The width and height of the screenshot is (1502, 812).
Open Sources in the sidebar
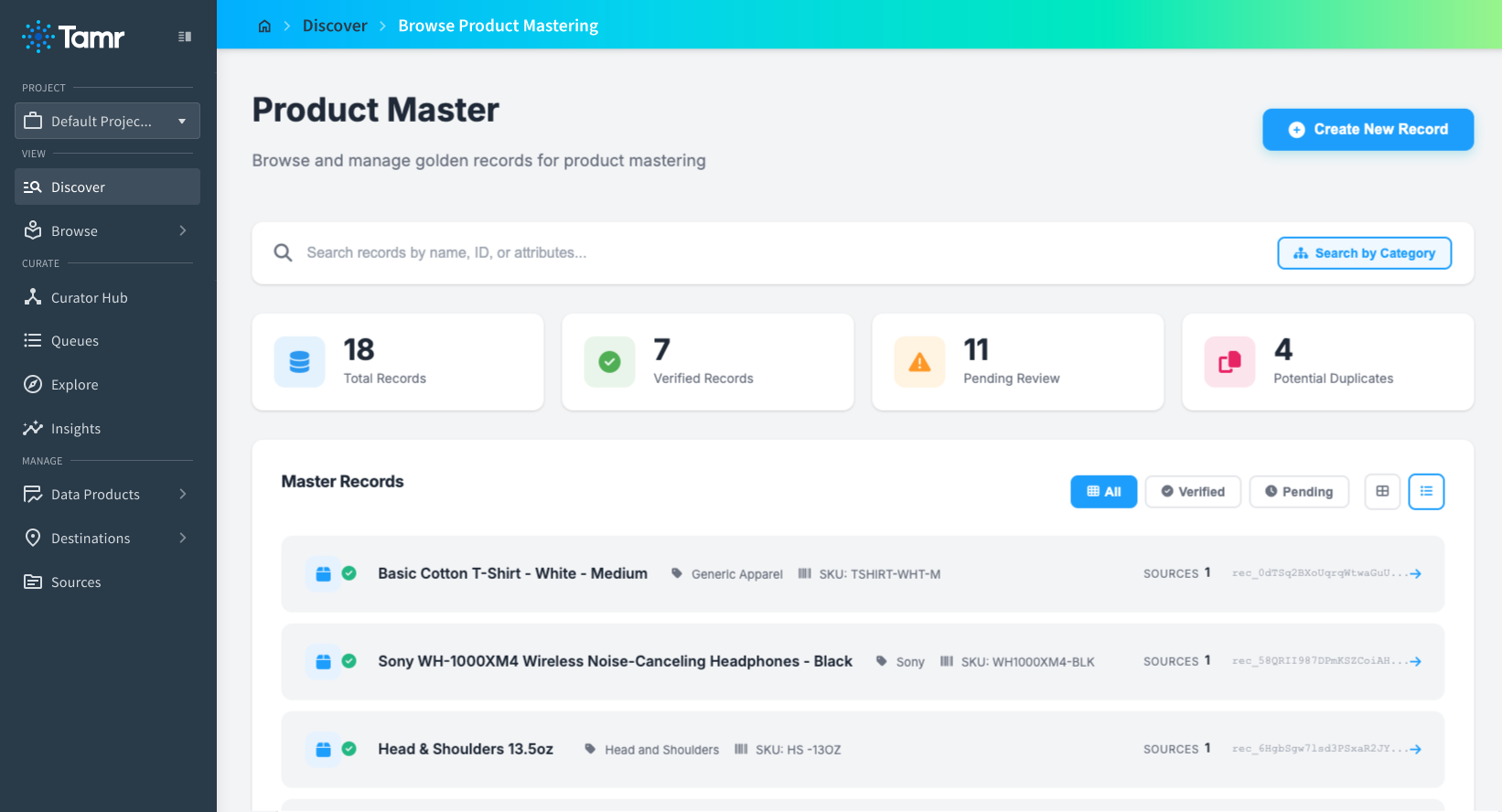click(x=107, y=582)
